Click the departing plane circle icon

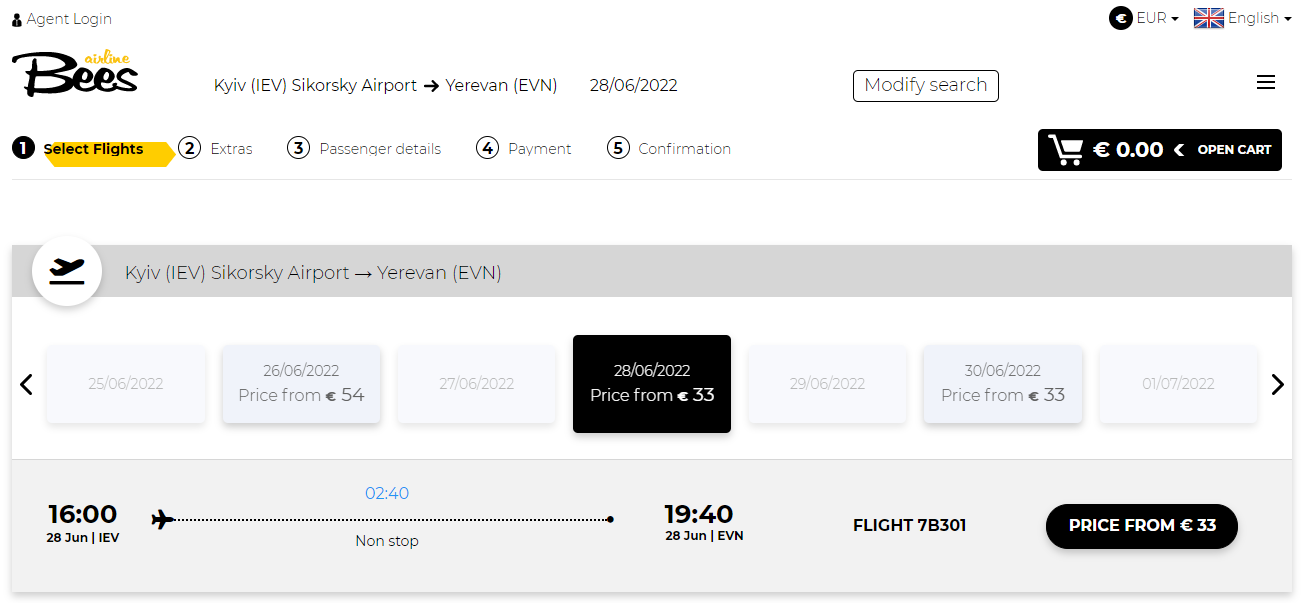pos(67,271)
